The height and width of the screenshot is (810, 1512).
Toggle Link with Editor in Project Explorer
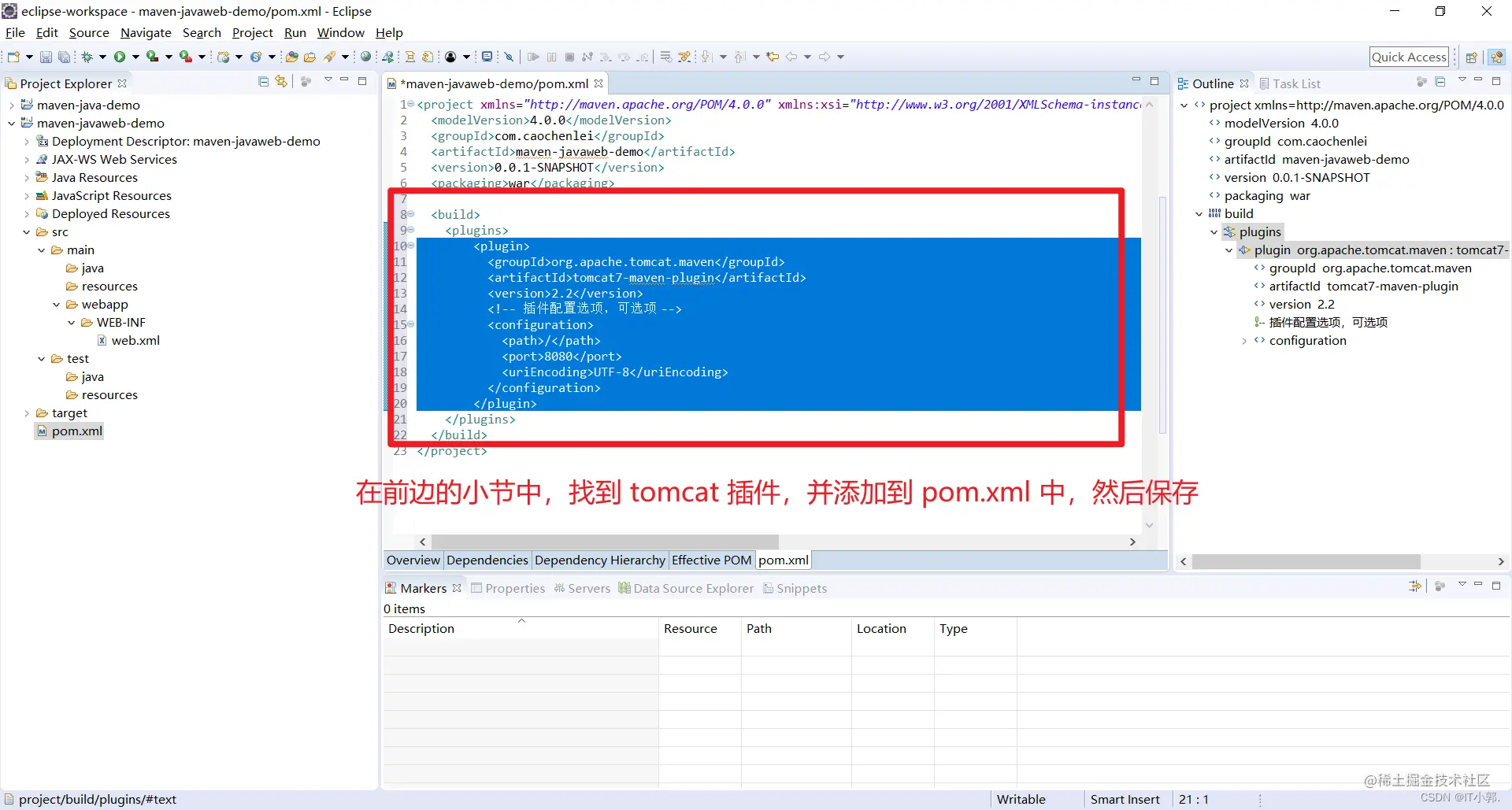[281, 82]
